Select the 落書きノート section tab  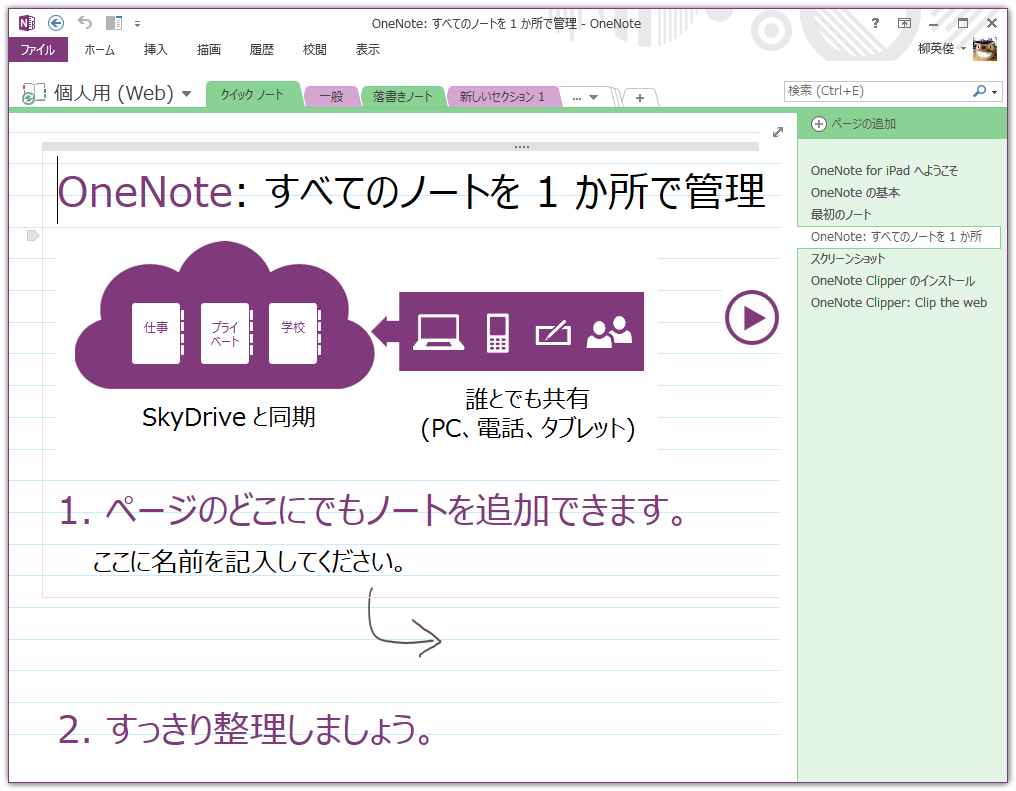[x=403, y=96]
